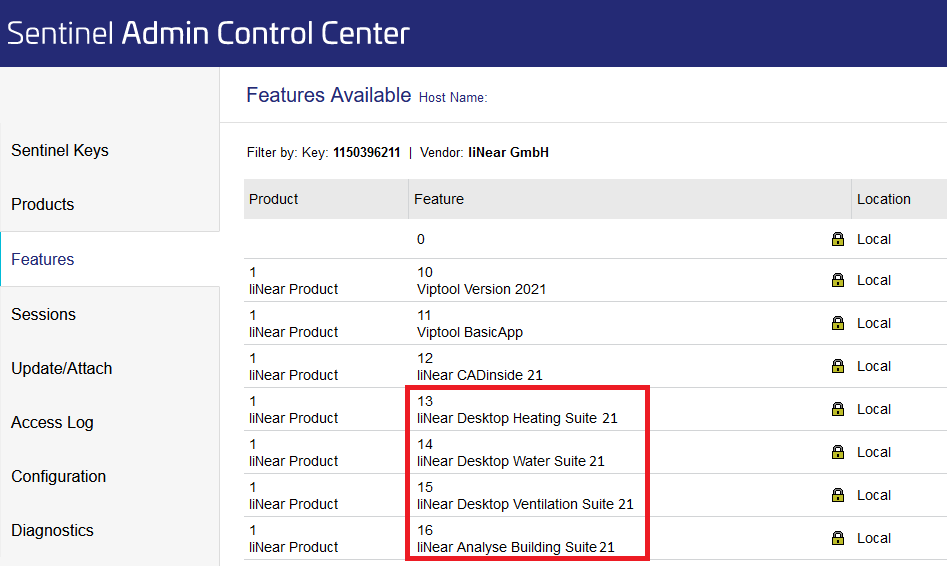This screenshot has width=947, height=566.
Task: Click the Product column header
Action: coord(326,199)
